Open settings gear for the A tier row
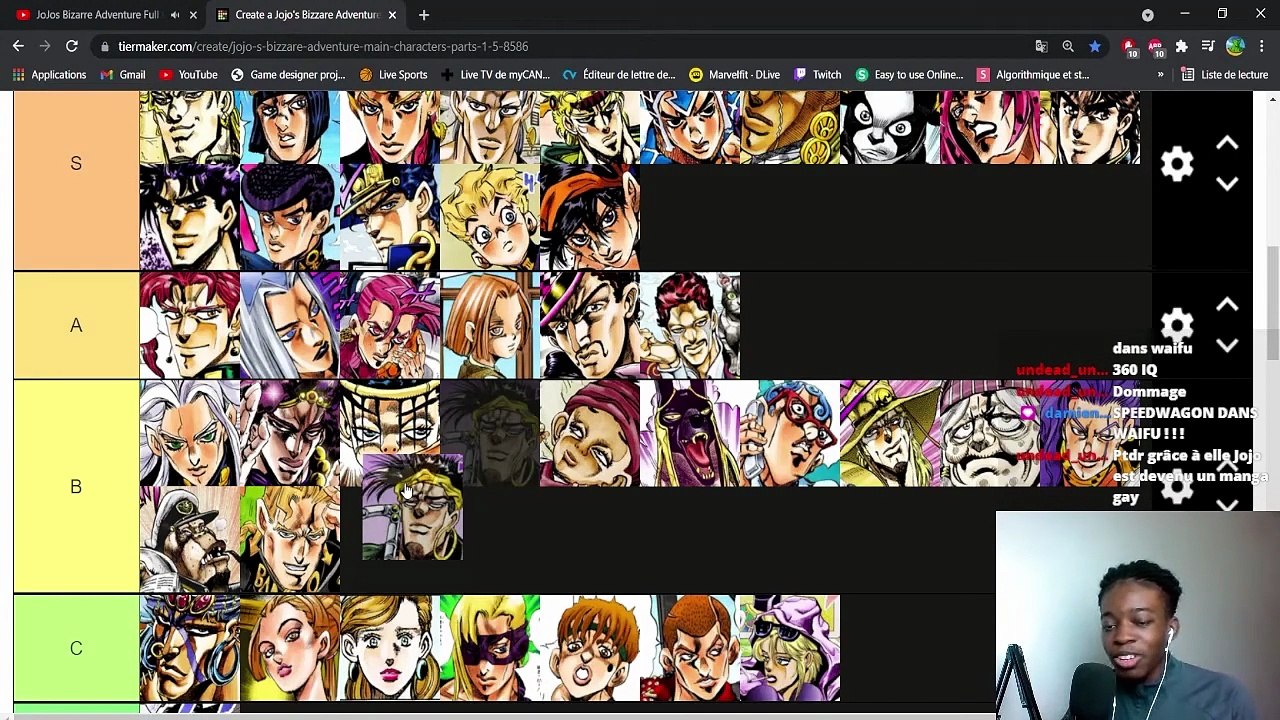Image resolution: width=1280 pixels, height=720 pixels. click(1177, 325)
